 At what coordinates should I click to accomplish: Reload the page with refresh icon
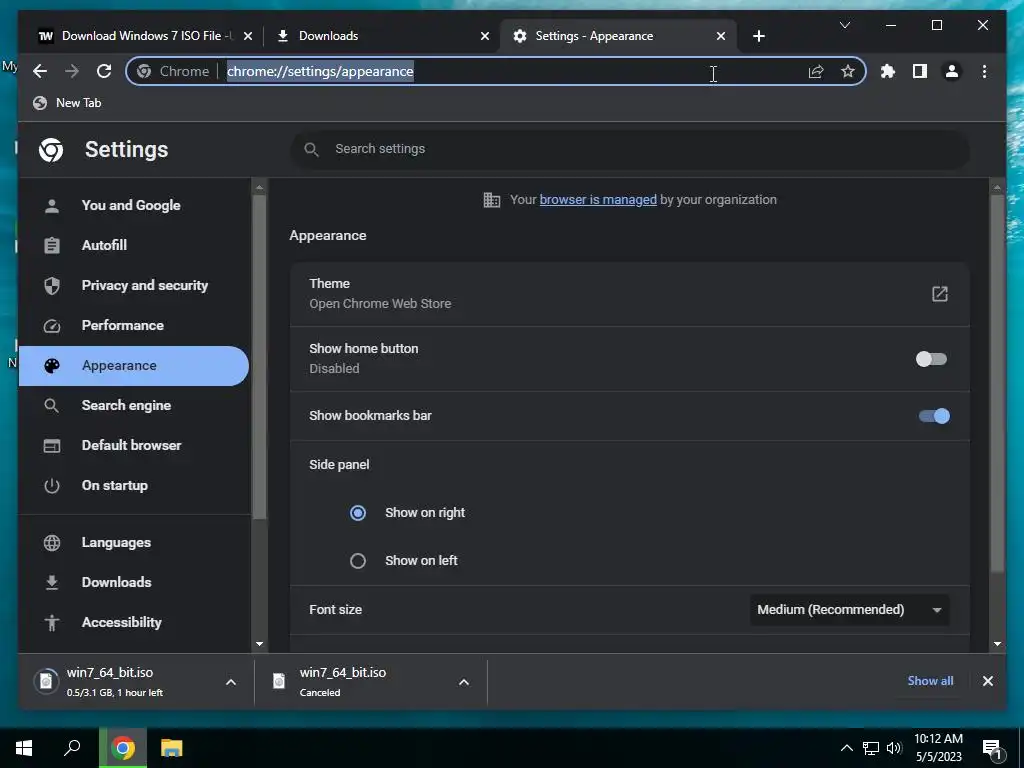pyautogui.click(x=104, y=71)
